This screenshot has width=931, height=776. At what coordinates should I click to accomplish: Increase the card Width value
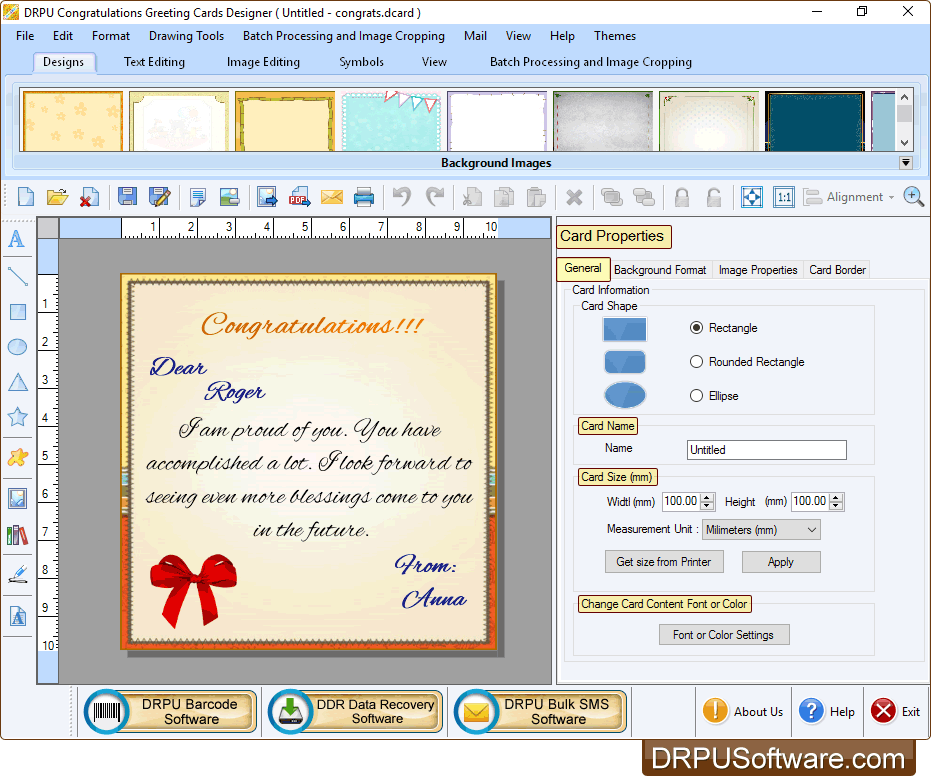[707, 498]
